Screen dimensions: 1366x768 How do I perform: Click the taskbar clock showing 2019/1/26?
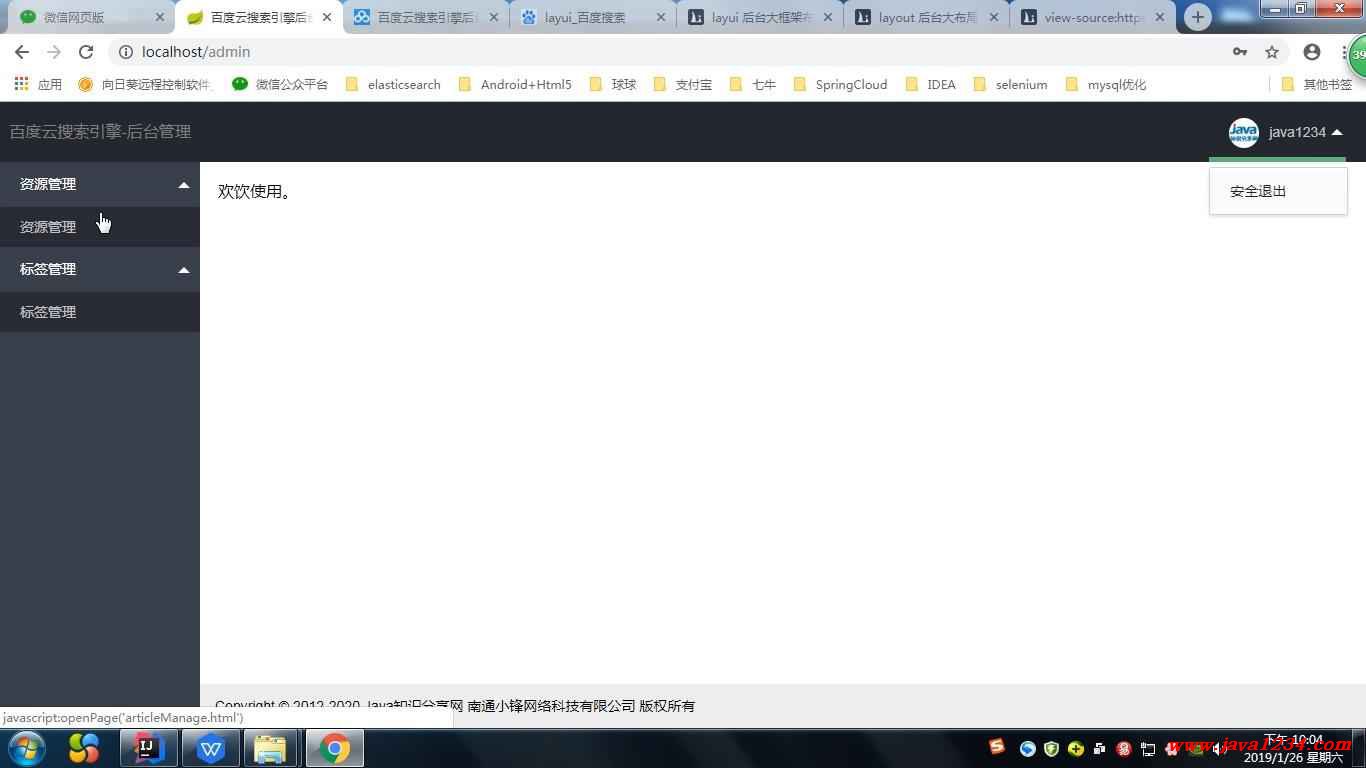point(1294,749)
